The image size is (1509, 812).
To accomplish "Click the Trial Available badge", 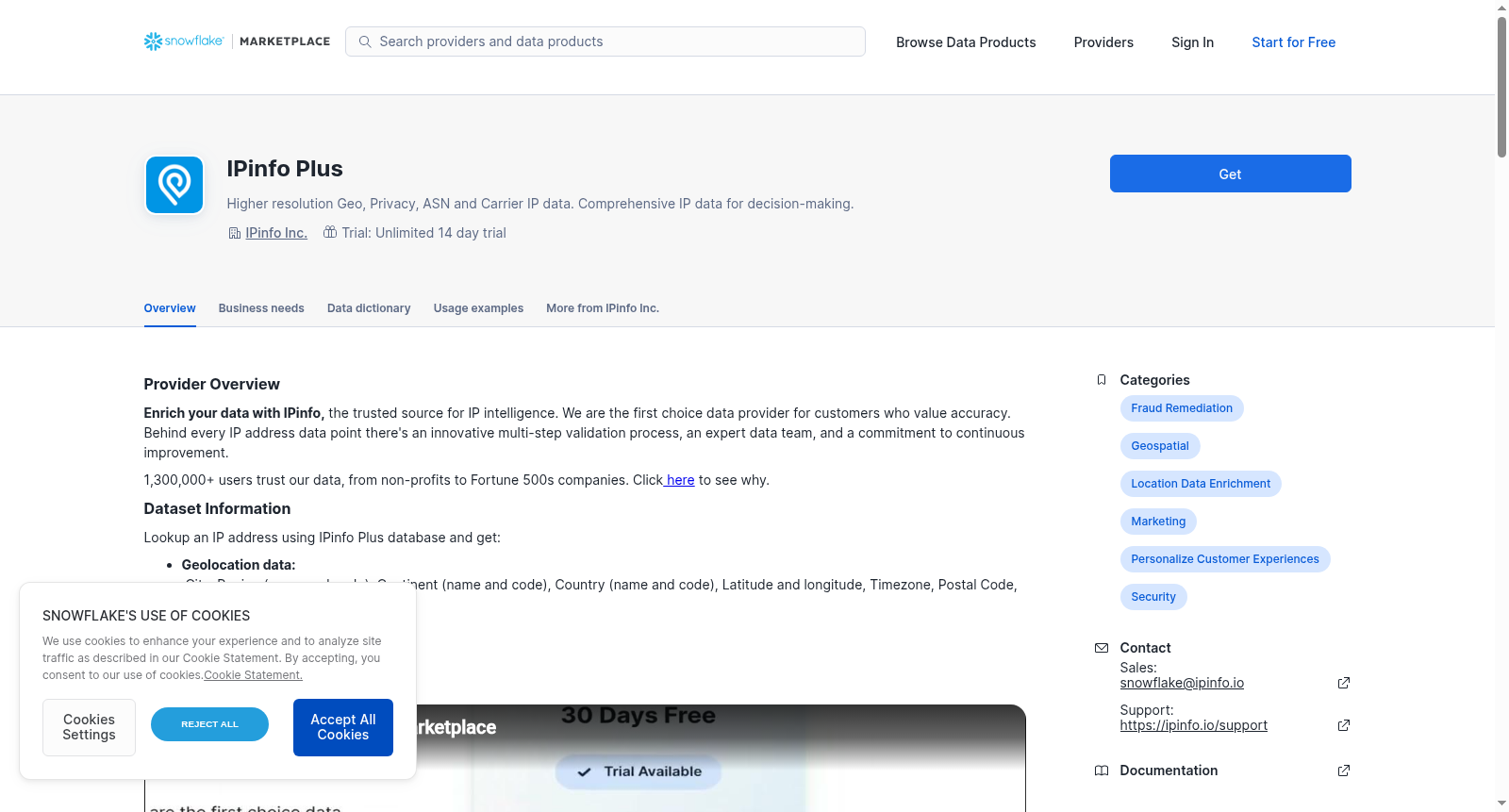I will 638,771.
